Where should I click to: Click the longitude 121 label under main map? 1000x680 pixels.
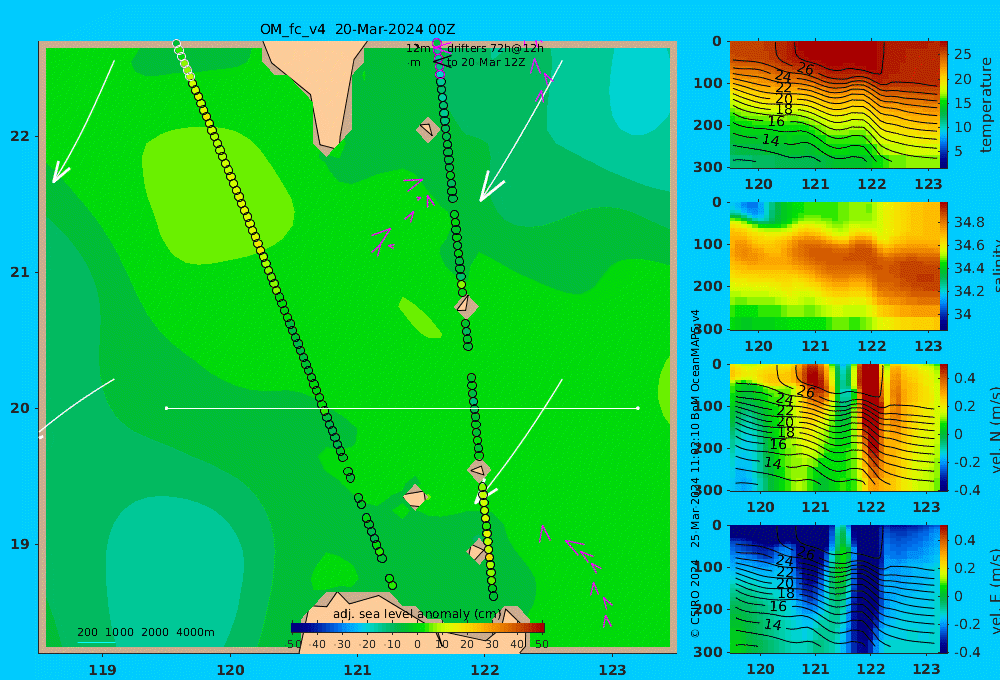357,670
